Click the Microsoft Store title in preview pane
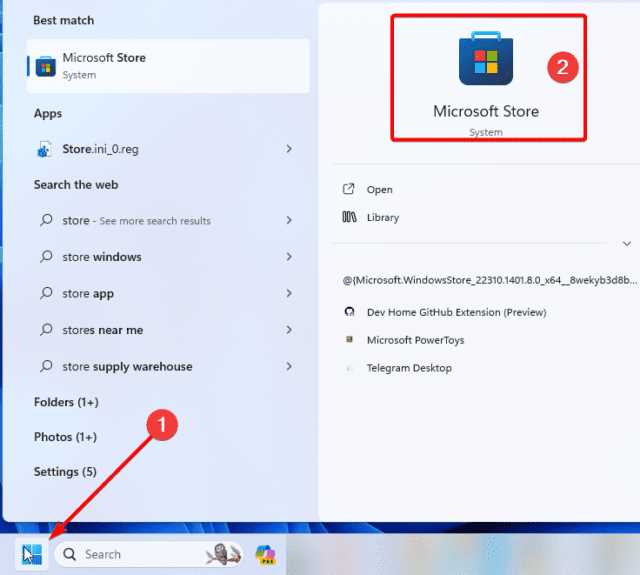Screen dimensions: 640x575 pos(486,111)
